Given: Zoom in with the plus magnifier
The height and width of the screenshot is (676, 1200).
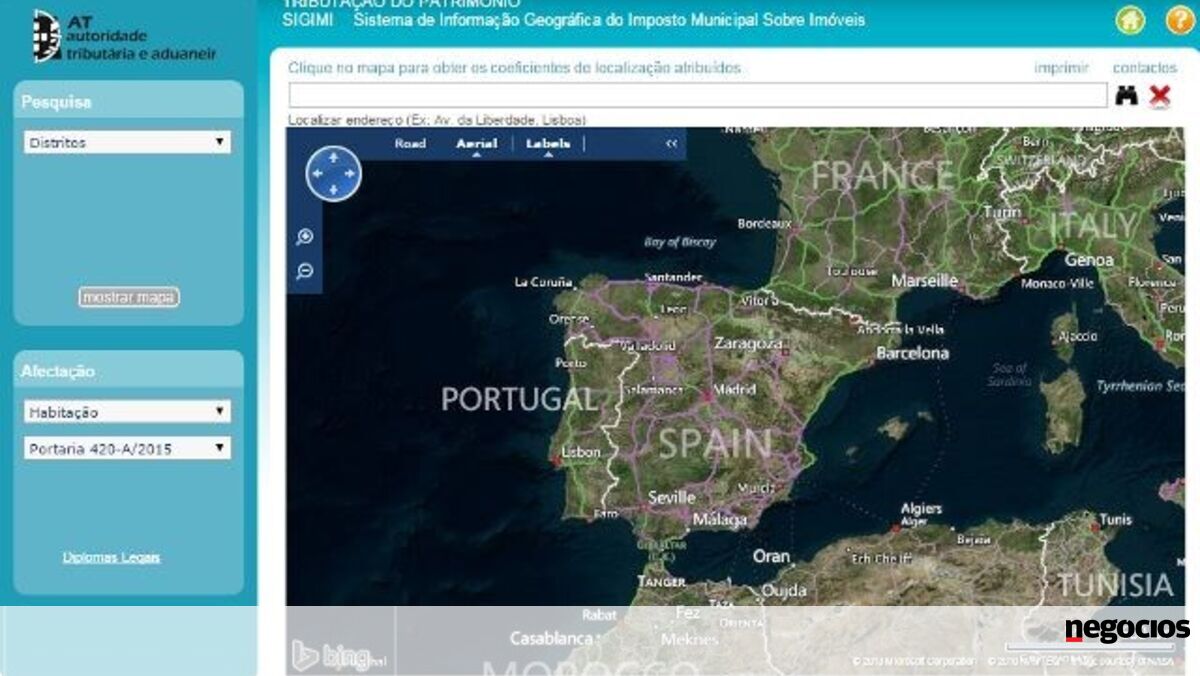Looking at the screenshot, I should 305,237.
